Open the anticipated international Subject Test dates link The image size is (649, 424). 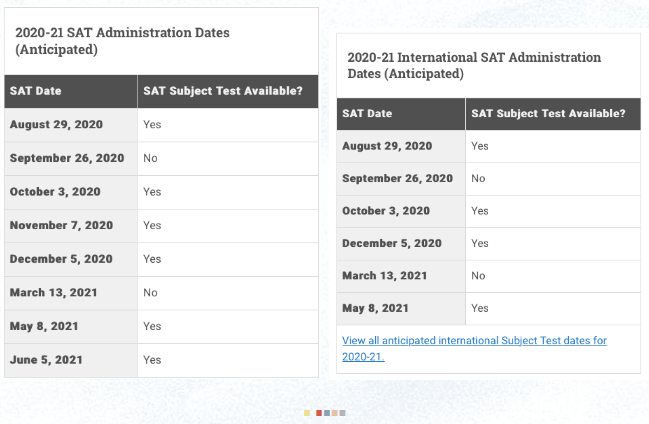click(x=474, y=348)
